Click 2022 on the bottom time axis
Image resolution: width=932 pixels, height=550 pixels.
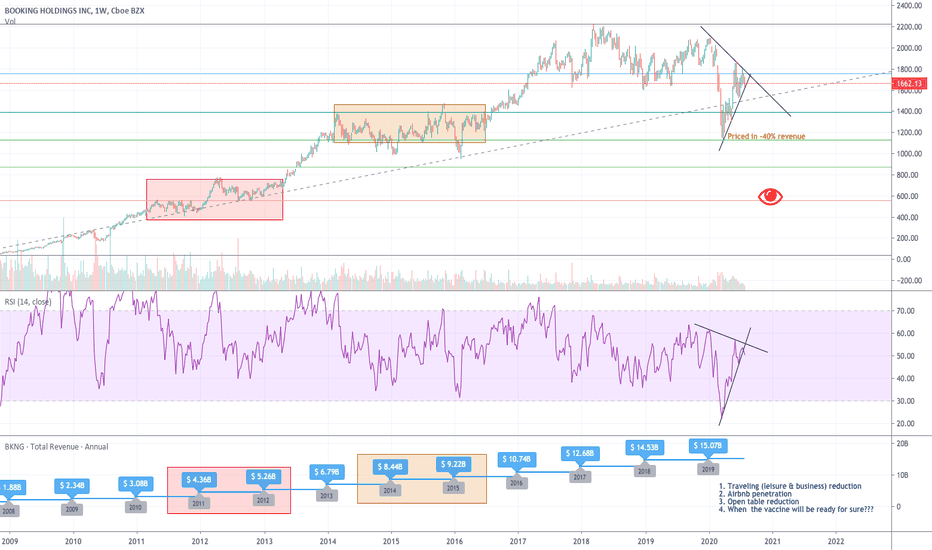tap(836, 541)
